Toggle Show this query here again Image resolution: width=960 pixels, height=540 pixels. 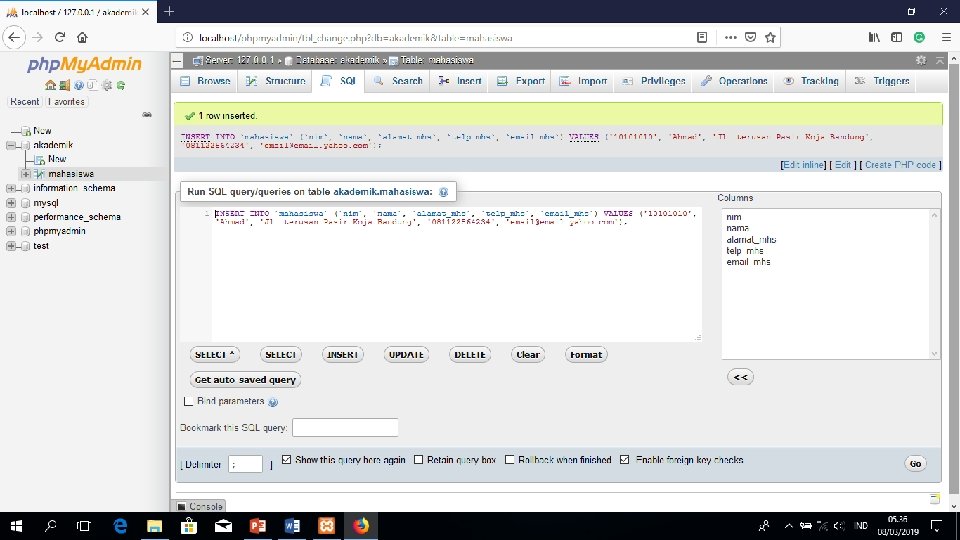[x=286, y=459]
